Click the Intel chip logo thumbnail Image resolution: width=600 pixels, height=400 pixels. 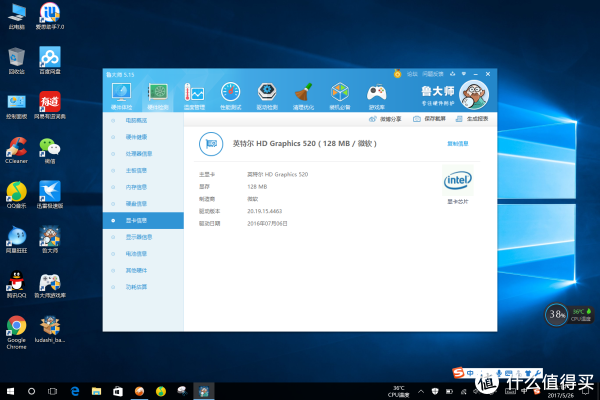(458, 180)
